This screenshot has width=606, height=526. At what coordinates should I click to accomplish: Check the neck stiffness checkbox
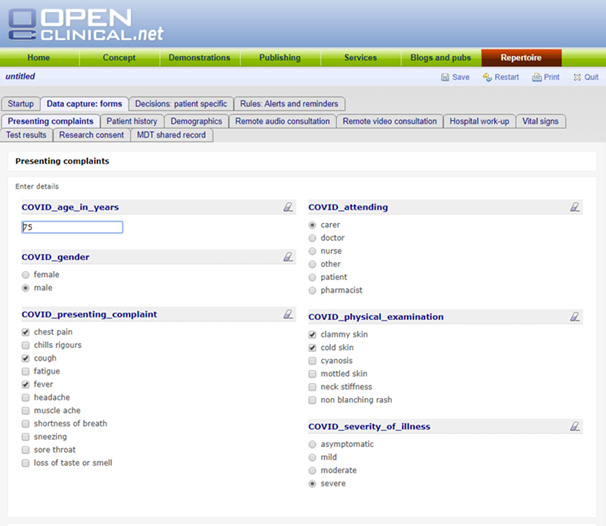click(312, 387)
